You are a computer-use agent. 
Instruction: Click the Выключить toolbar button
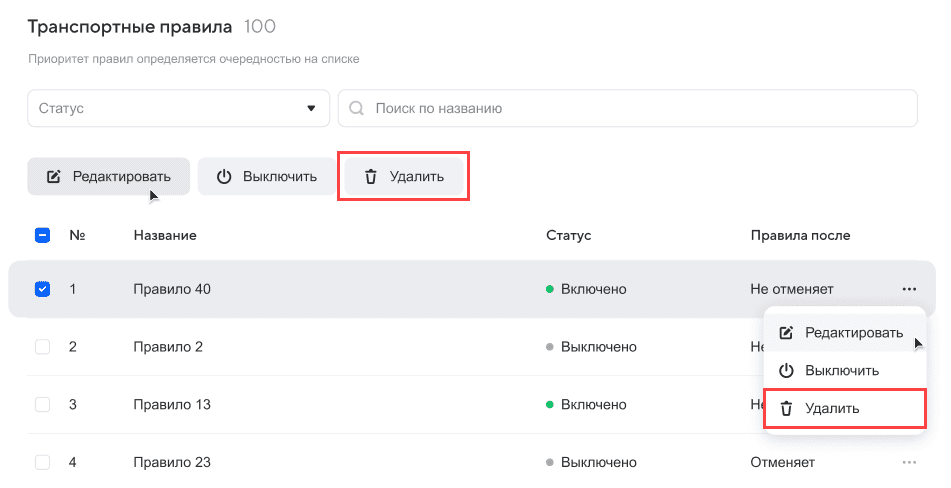(267, 176)
